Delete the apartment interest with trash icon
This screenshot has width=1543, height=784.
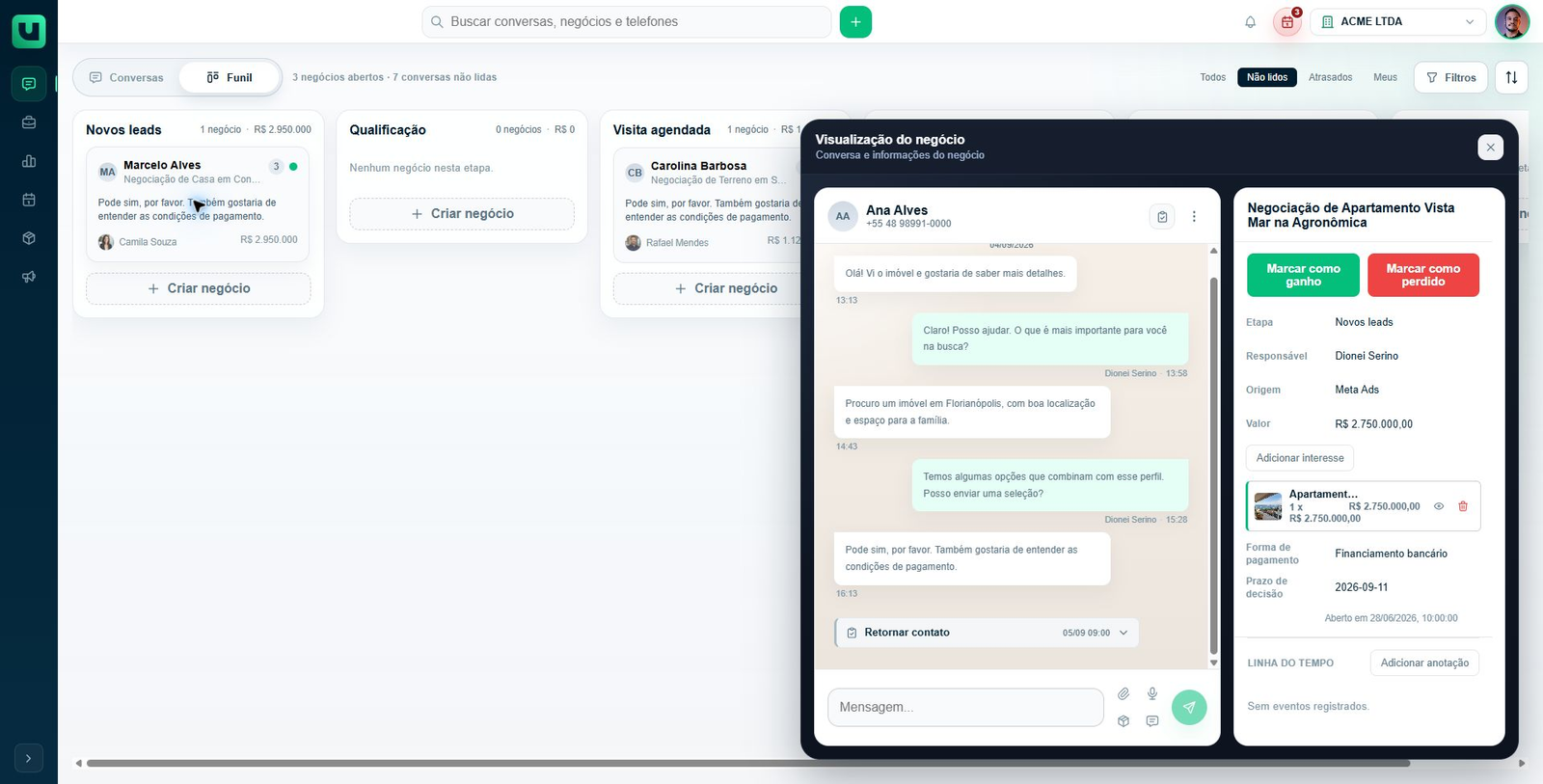[x=1463, y=506]
